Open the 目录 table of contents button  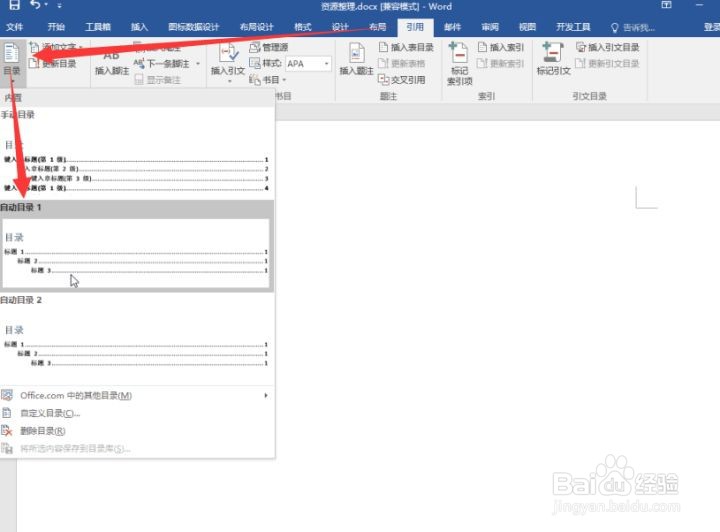(12, 63)
